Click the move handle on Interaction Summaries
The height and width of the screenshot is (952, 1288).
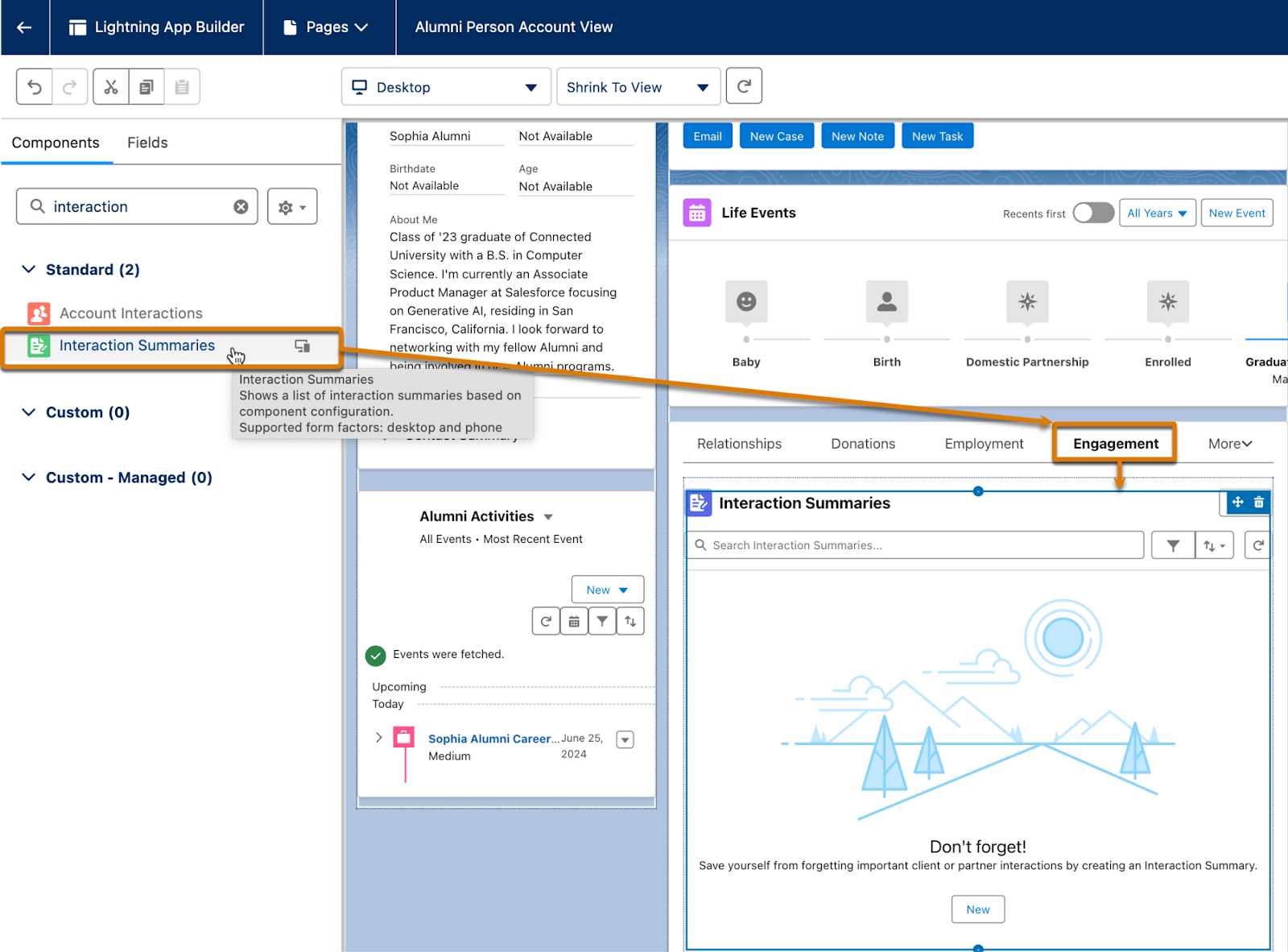[x=1238, y=502]
